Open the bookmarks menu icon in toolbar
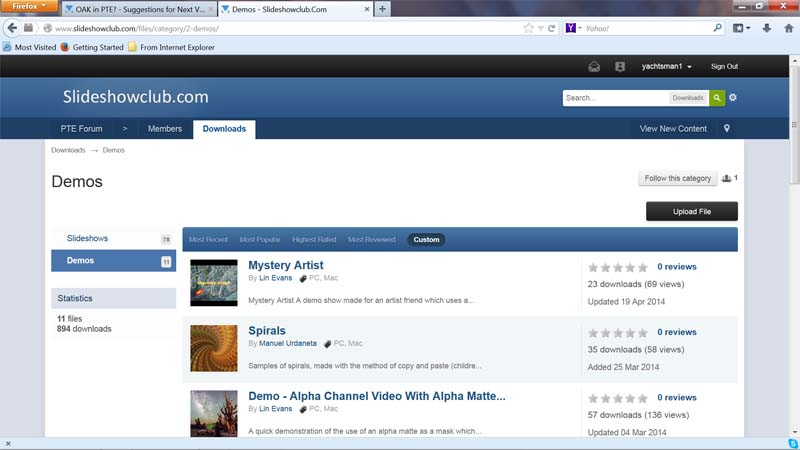 [x=738, y=29]
